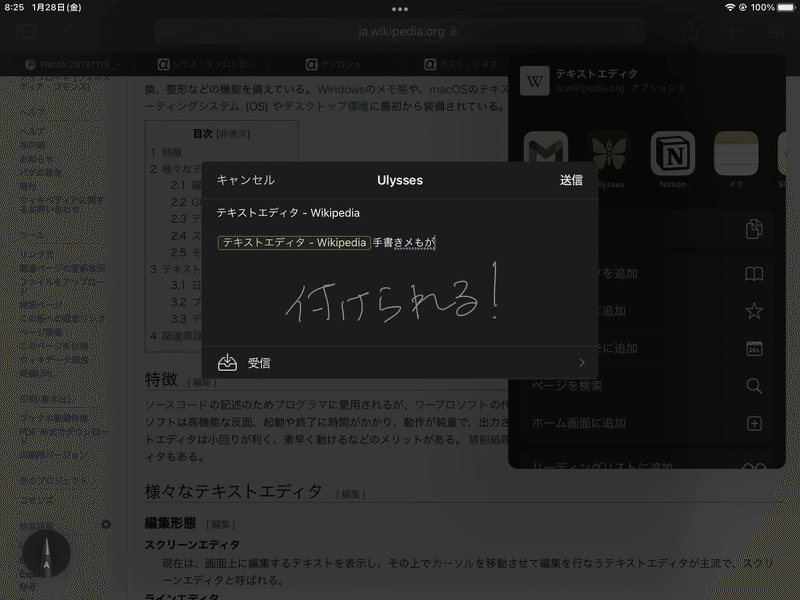Open the language settings gear icon

click(x=106, y=524)
